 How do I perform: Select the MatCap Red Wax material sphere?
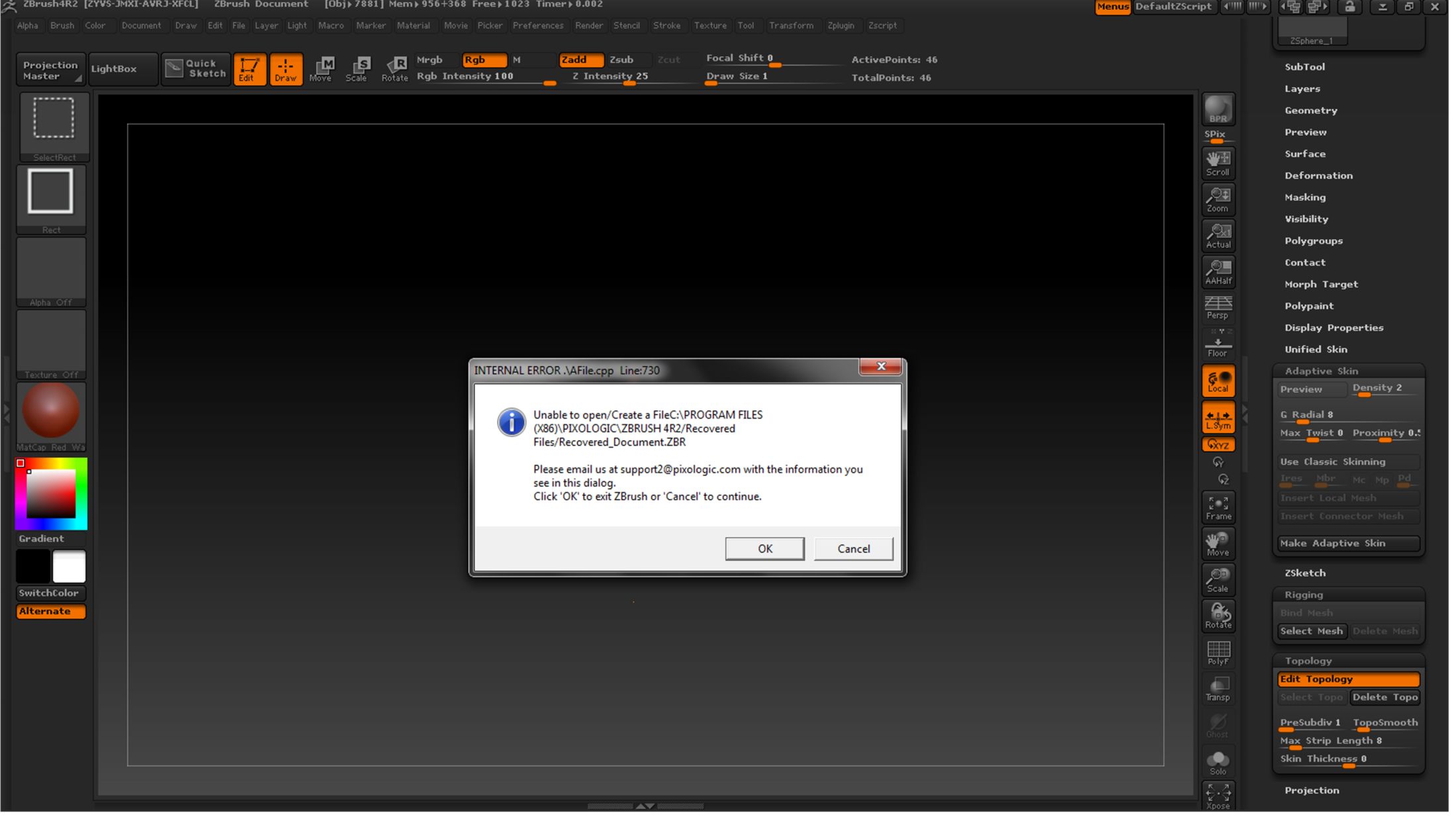[x=50, y=411]
